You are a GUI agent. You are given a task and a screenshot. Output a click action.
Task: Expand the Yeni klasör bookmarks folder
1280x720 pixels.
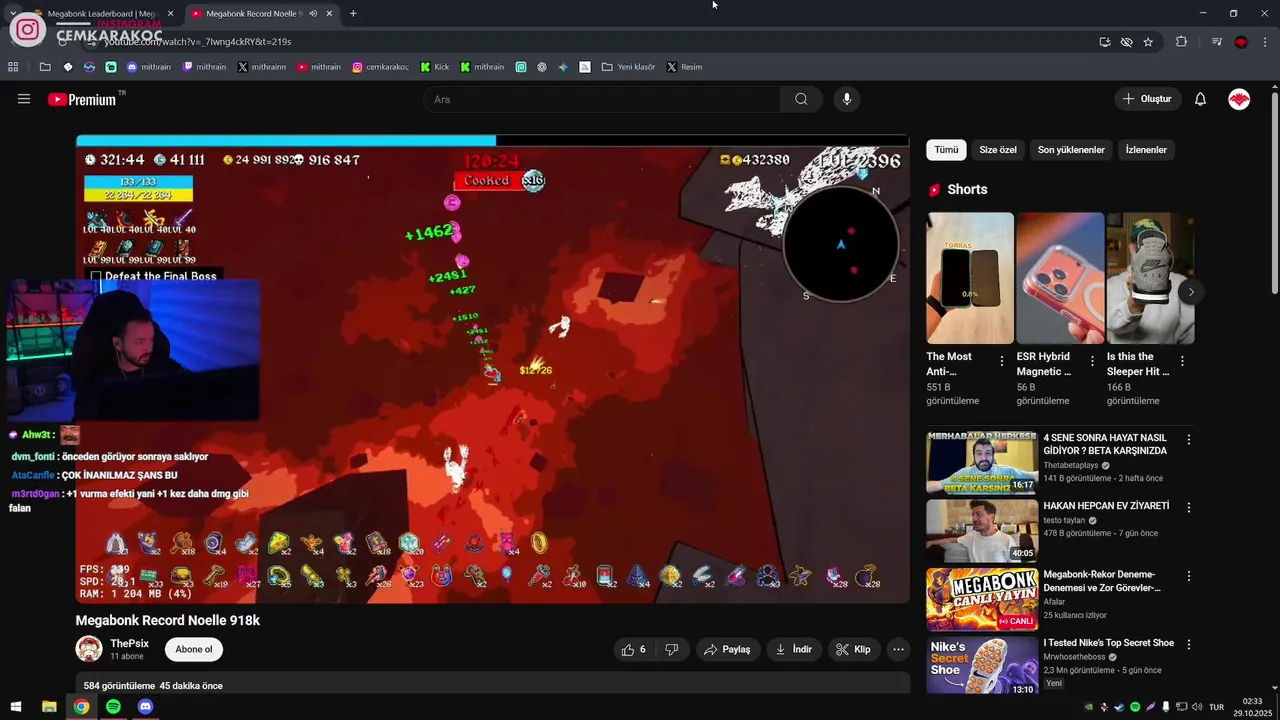629,67
